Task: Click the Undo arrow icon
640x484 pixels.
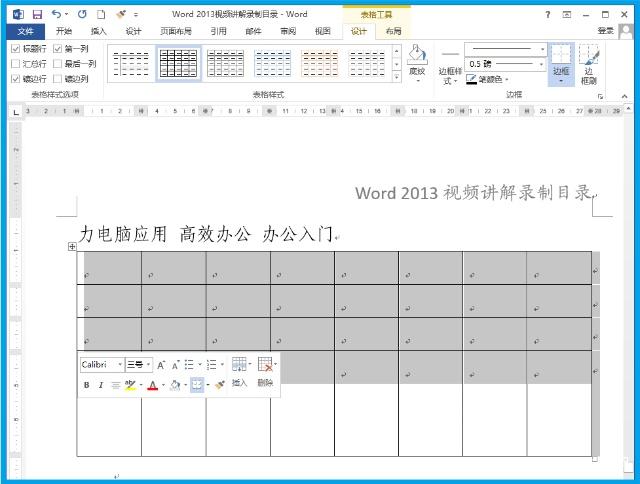Action: coord(56,14)
